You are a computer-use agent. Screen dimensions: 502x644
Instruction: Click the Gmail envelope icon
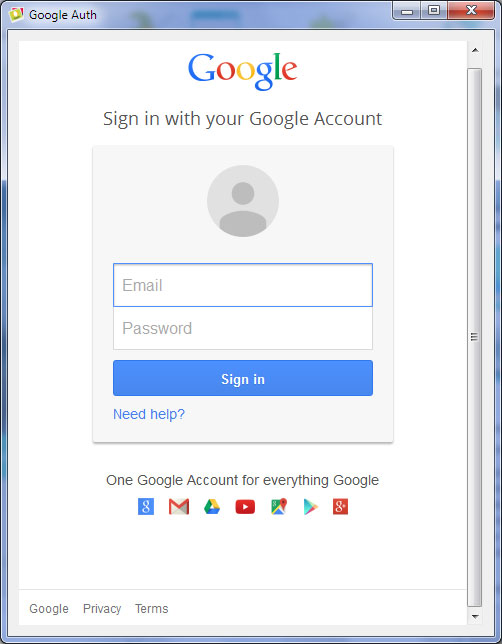tap(179, 506)
